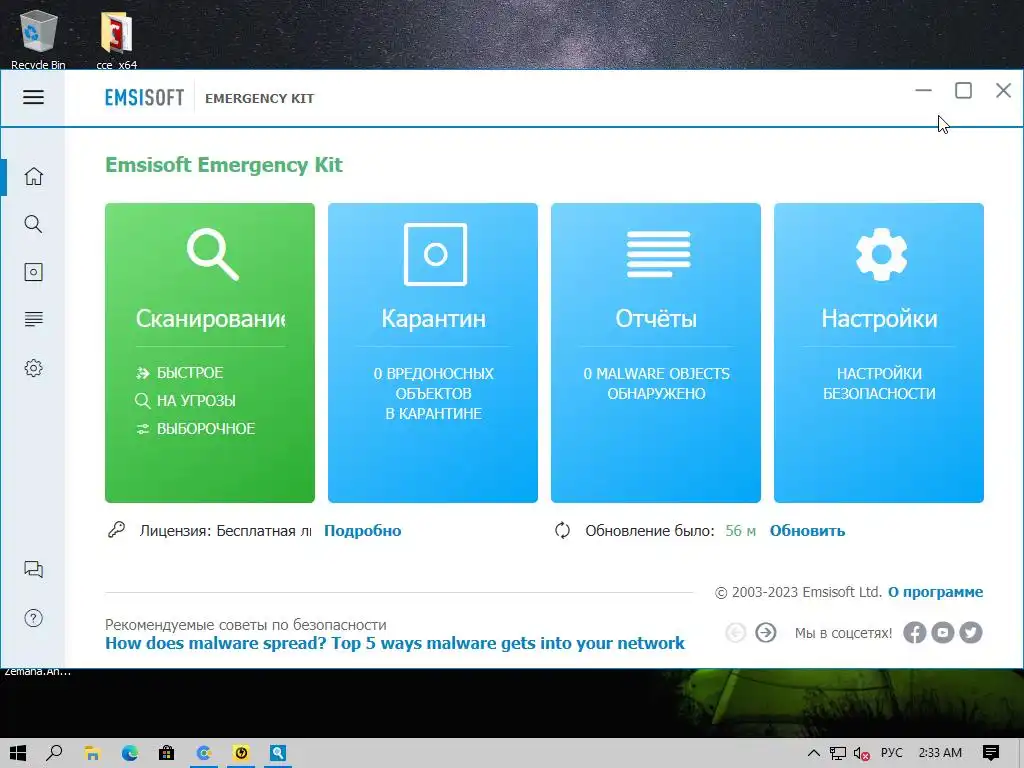Click the gear icon on Настройки tile
The image size is (1024, 768).
point(881,254)
